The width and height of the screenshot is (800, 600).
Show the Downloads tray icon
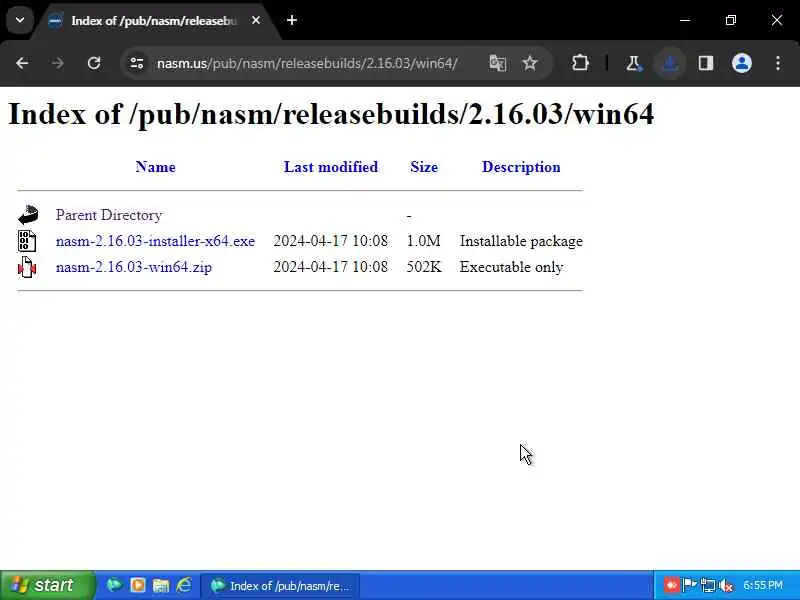pos(670,63)
